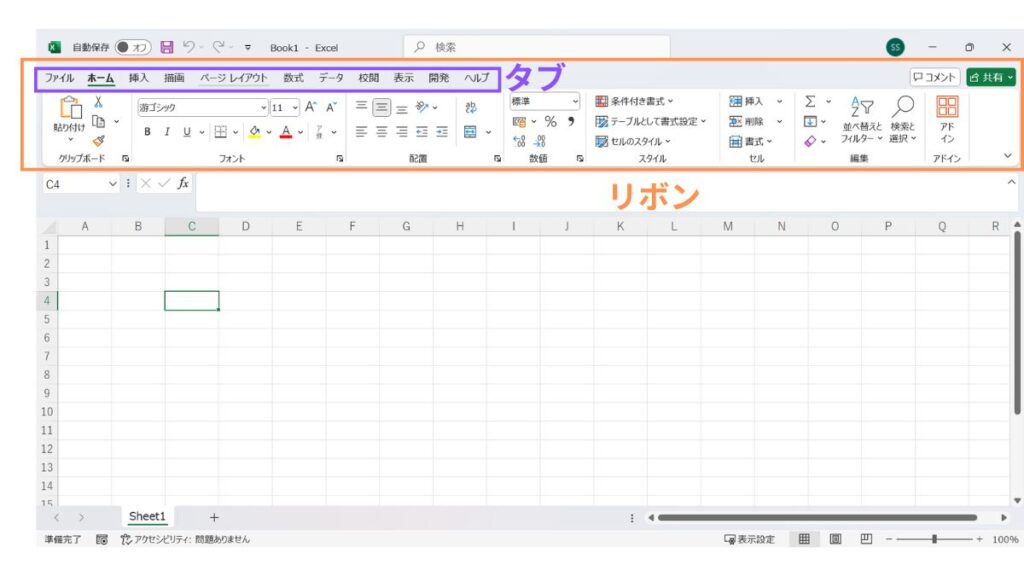Increase font size with larger A

[311, 107]
